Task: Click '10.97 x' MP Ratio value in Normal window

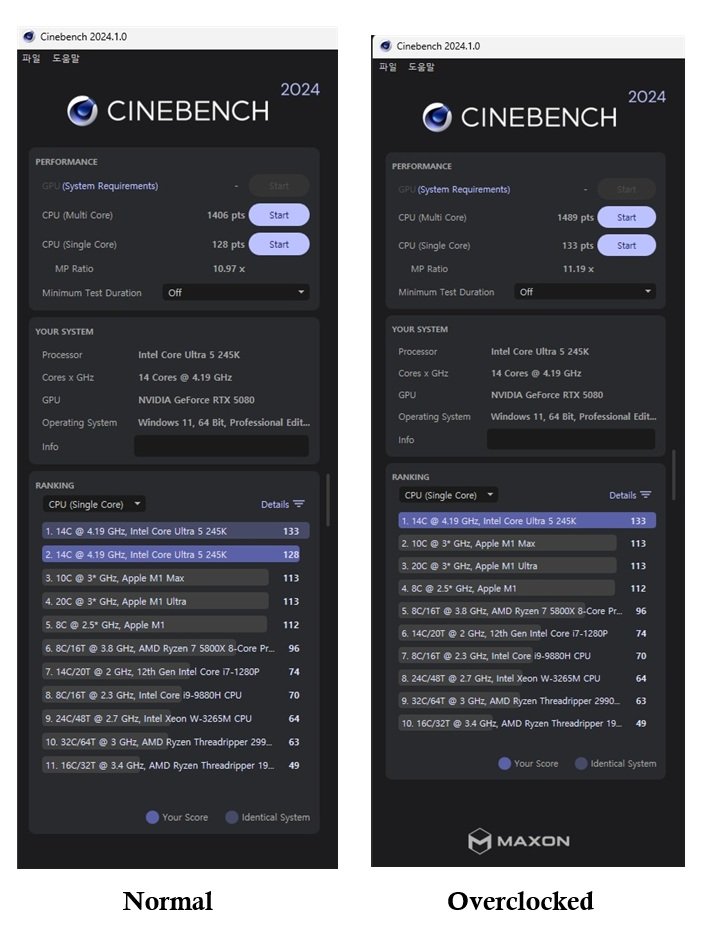Action: [229, 269]
